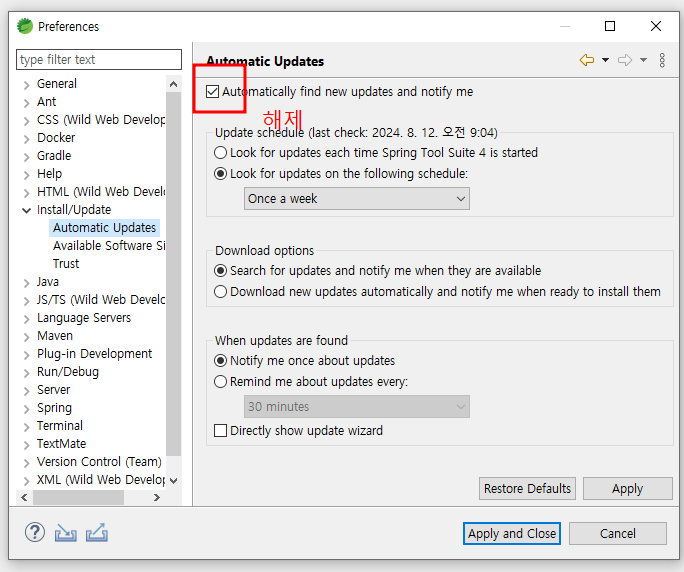Image resolution: width=684 pixels, height=572 pixels.
Task: Click the Spring leaf icon in title bar
Action: [x=25, y=26]
